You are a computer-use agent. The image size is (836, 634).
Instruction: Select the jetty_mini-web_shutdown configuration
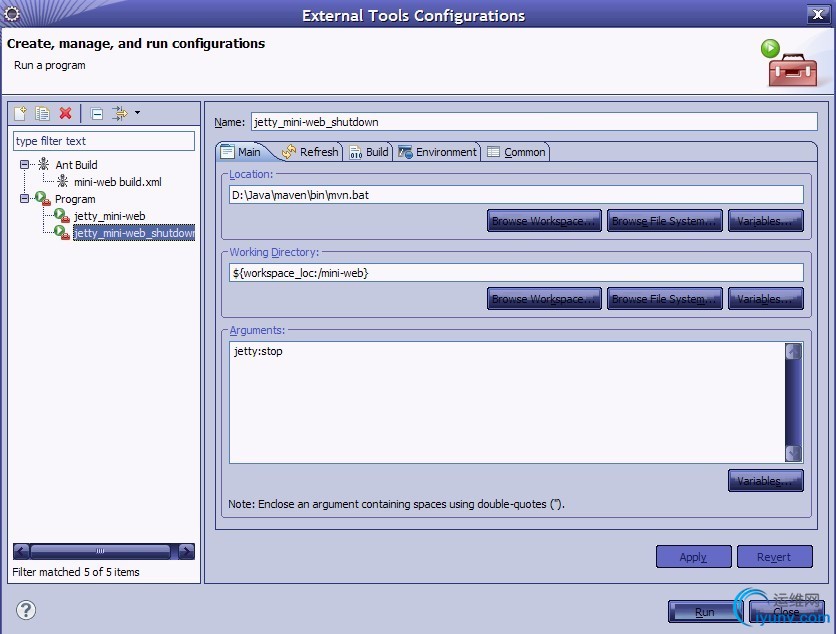(x=134, y=233)
